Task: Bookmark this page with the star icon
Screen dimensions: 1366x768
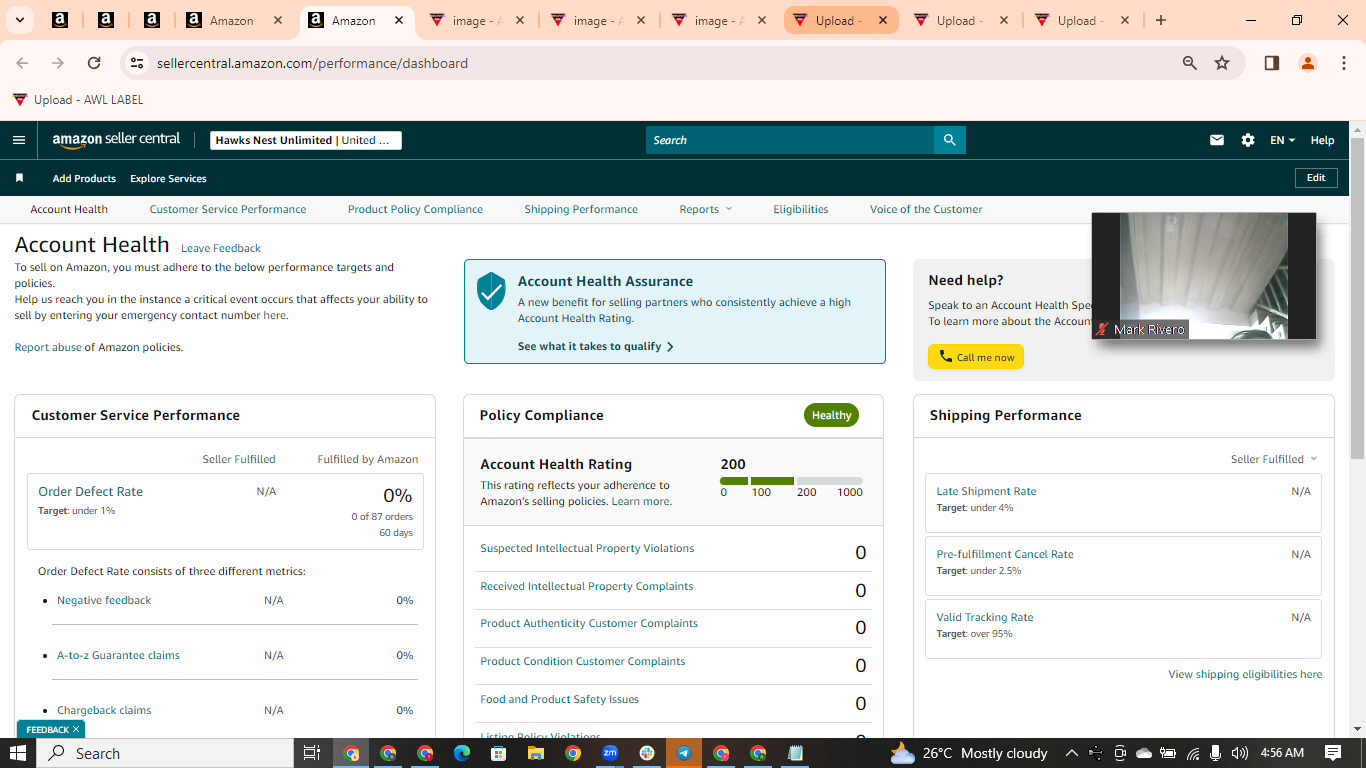Action: click(x=1222, y=63)
